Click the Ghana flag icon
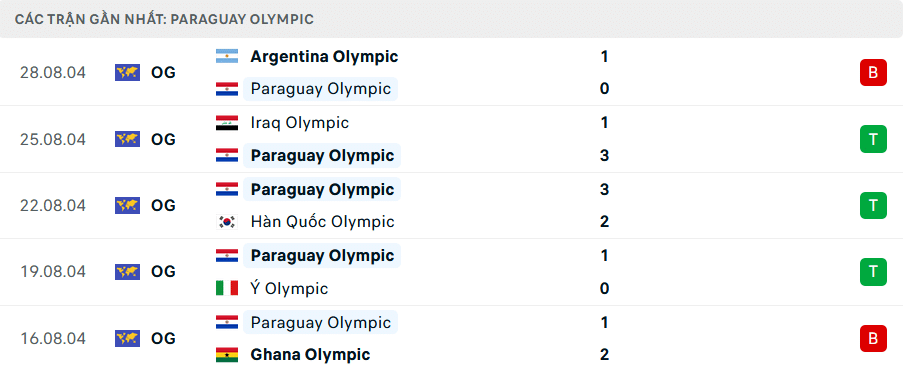903x370 pixels. 227,354
